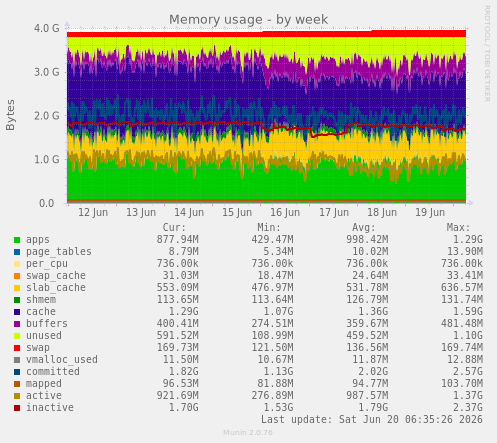
Task: Click the vmalloc_used gray legend swatch
Action: pos(17,360)
